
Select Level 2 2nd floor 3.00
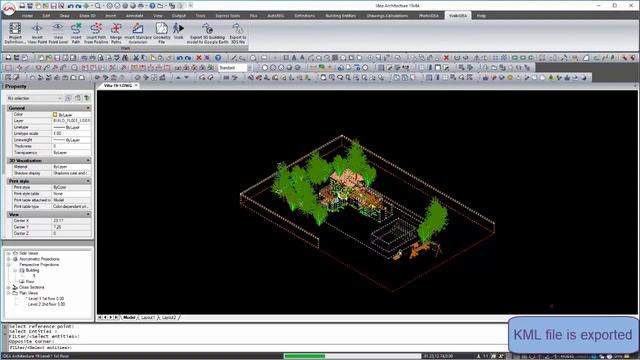pos(46,304)
